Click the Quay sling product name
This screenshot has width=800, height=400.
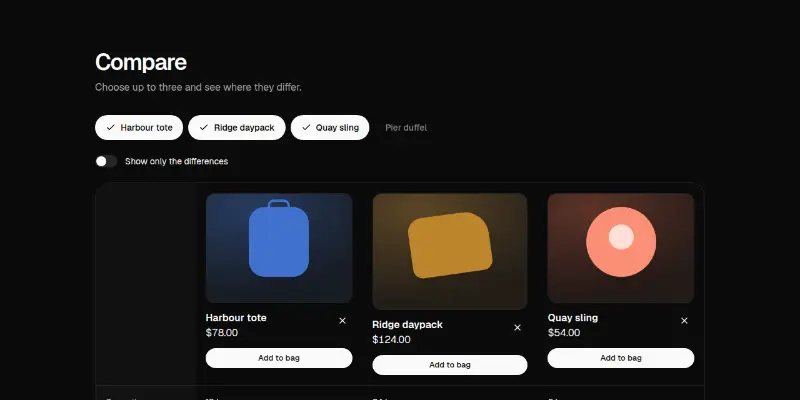pos(572,318)
